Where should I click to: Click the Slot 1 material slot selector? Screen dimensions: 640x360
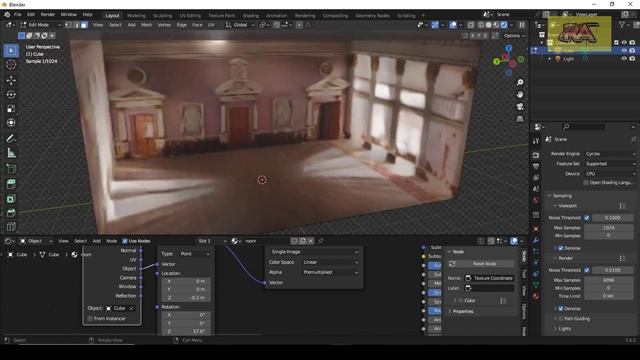click(211, 241)
